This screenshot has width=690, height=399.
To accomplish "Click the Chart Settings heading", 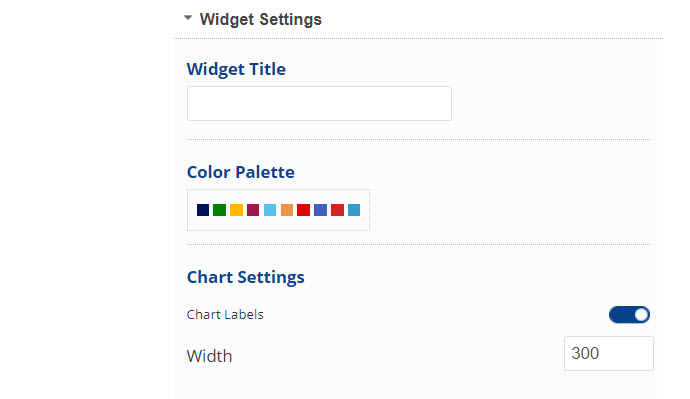I will 246,277.
